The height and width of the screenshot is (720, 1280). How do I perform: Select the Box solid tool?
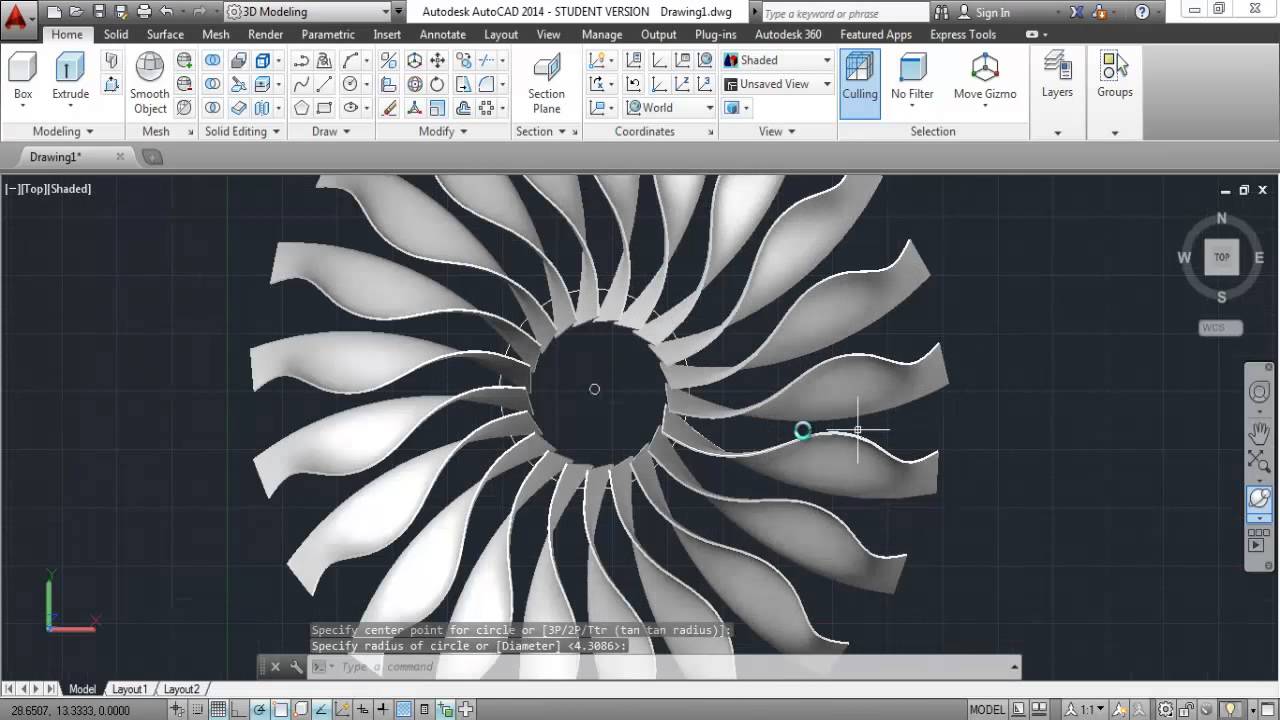tap(23, 78)
